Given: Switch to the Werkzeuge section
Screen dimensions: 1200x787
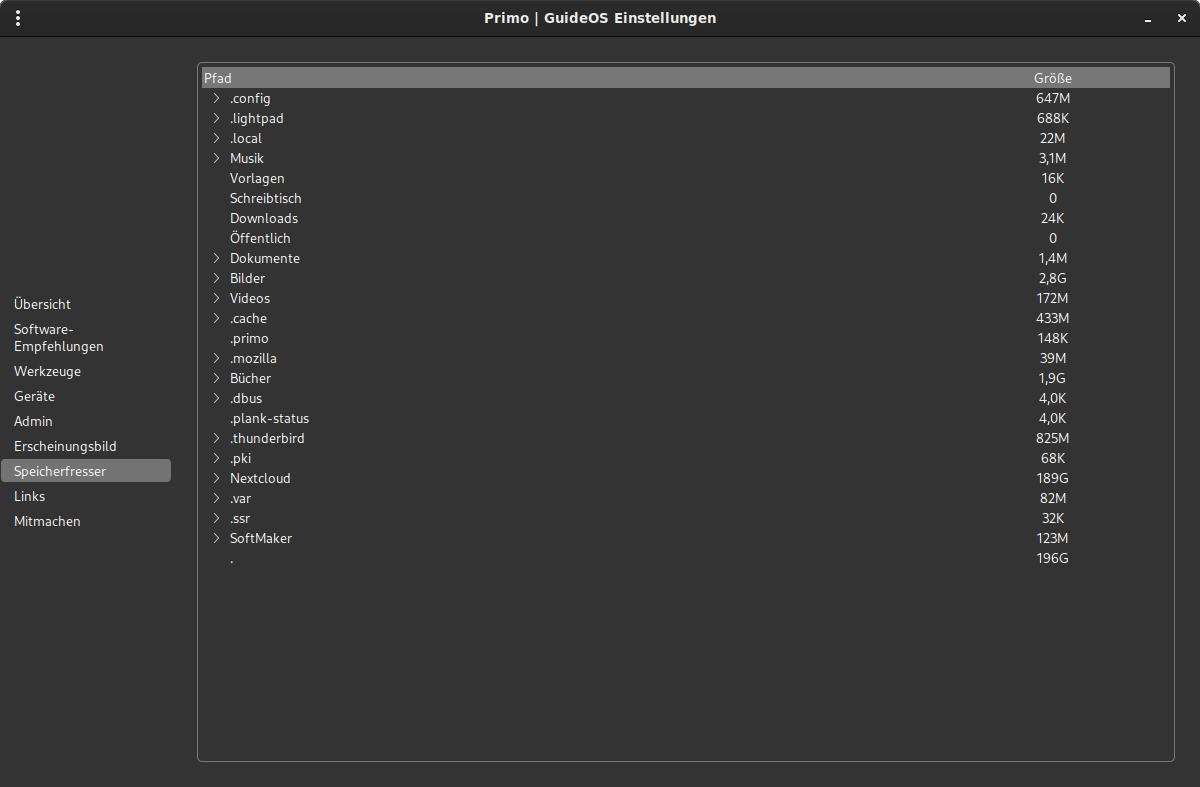Looking at the screenshot, I should (x=47, y=371).
